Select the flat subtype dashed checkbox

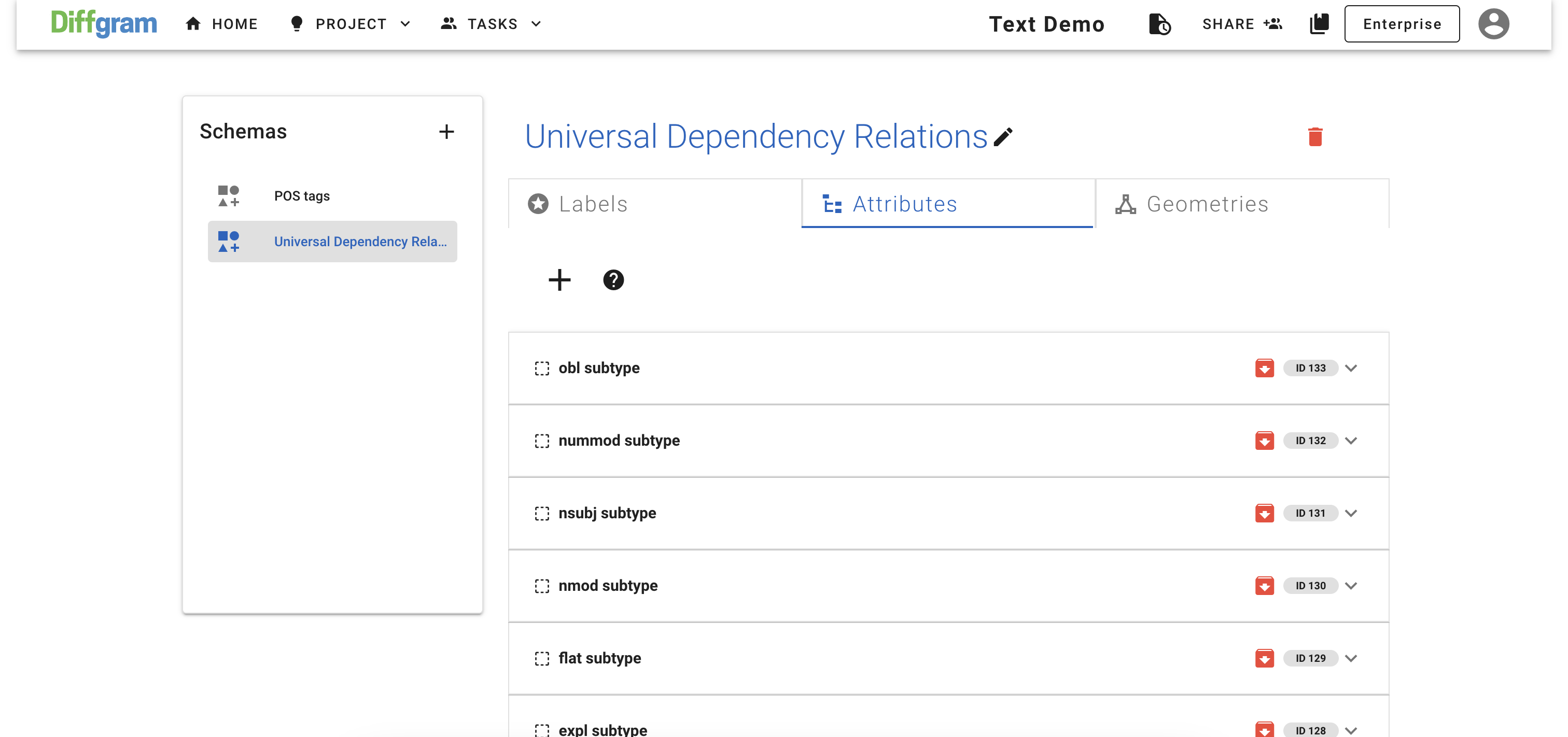point(541,659)
